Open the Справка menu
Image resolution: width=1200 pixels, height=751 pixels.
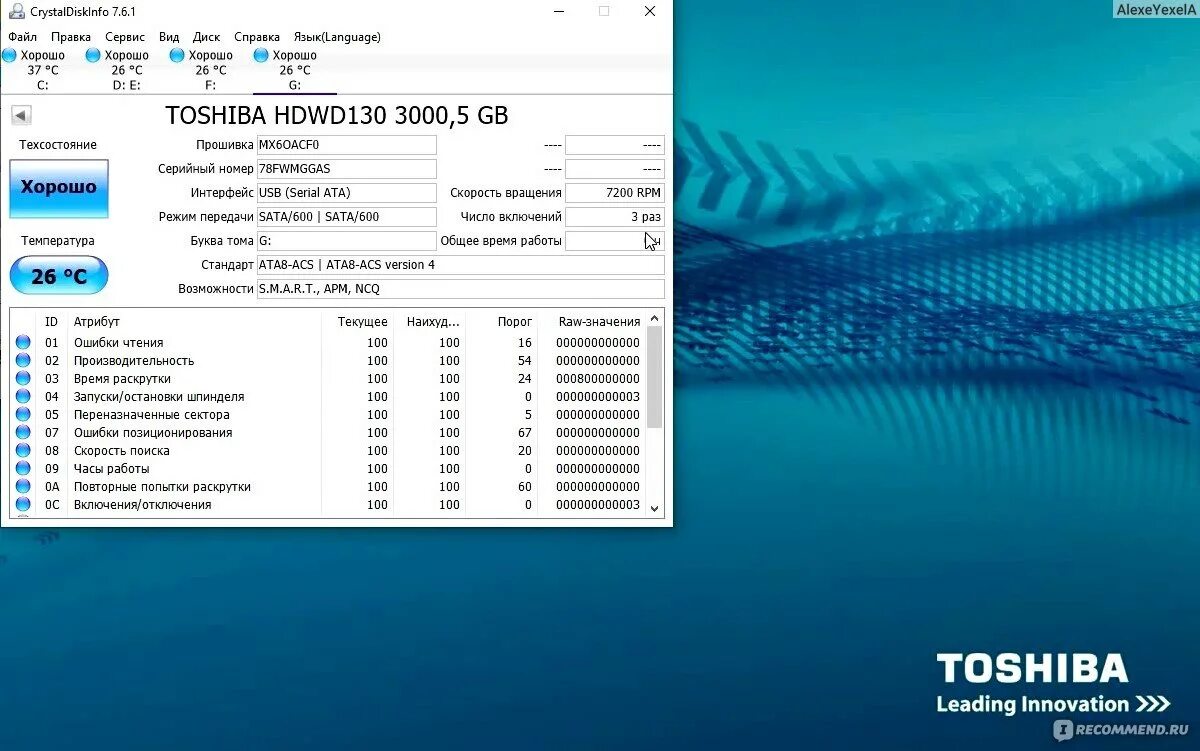point(256,37)
